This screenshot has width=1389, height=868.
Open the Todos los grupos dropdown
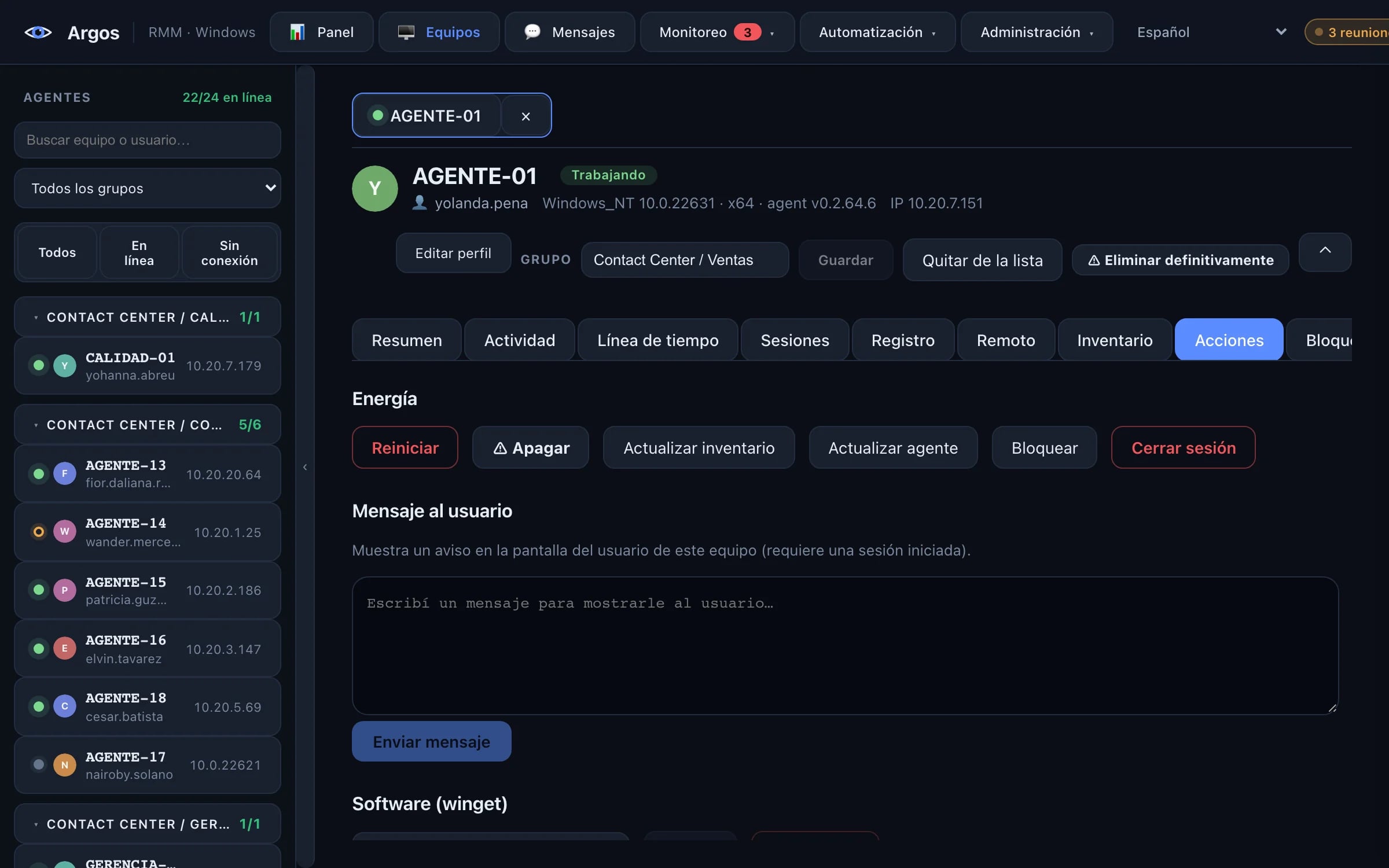(148, 188)
